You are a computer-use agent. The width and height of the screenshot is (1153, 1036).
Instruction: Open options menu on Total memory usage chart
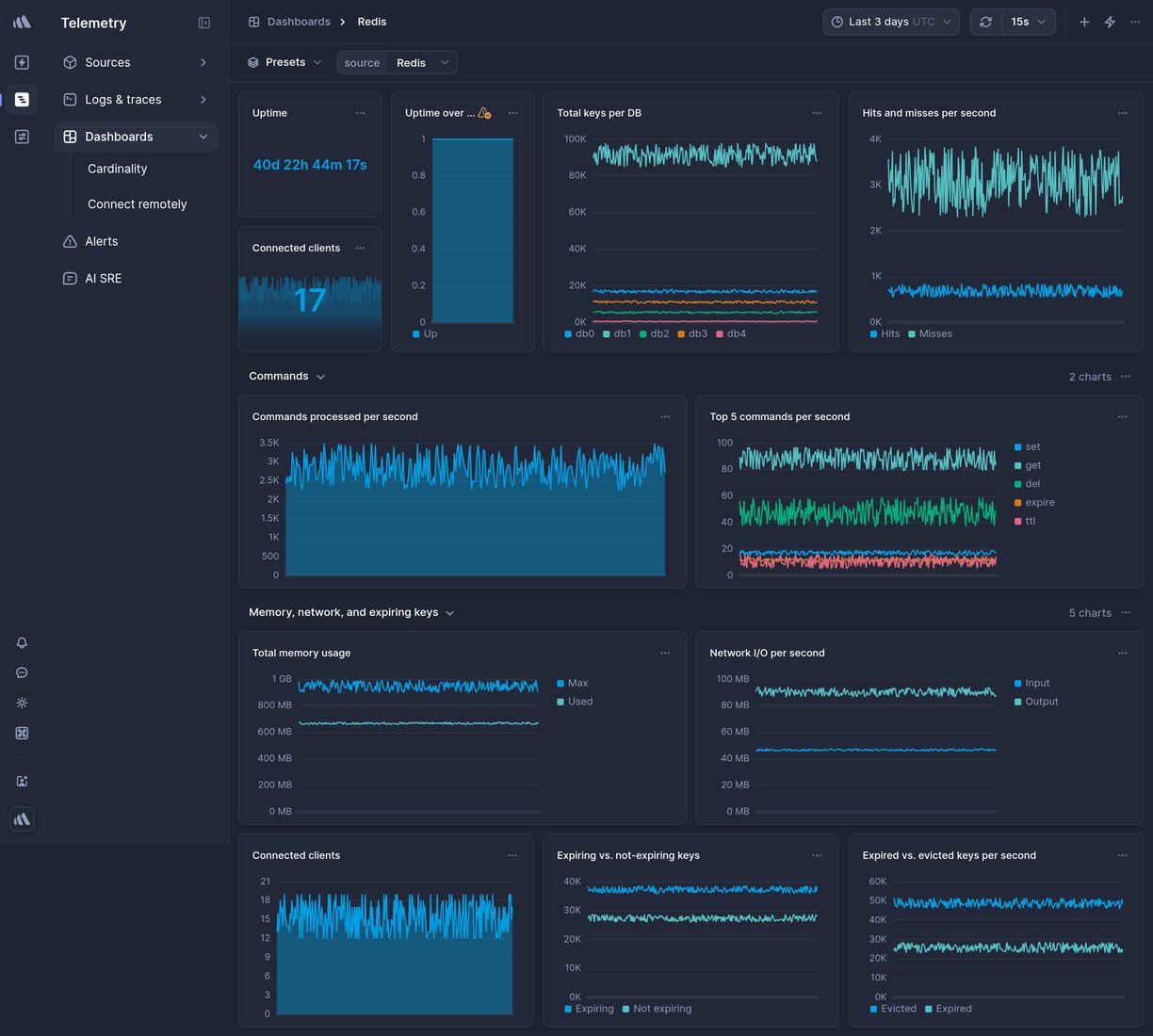click(x=665, y=652)
